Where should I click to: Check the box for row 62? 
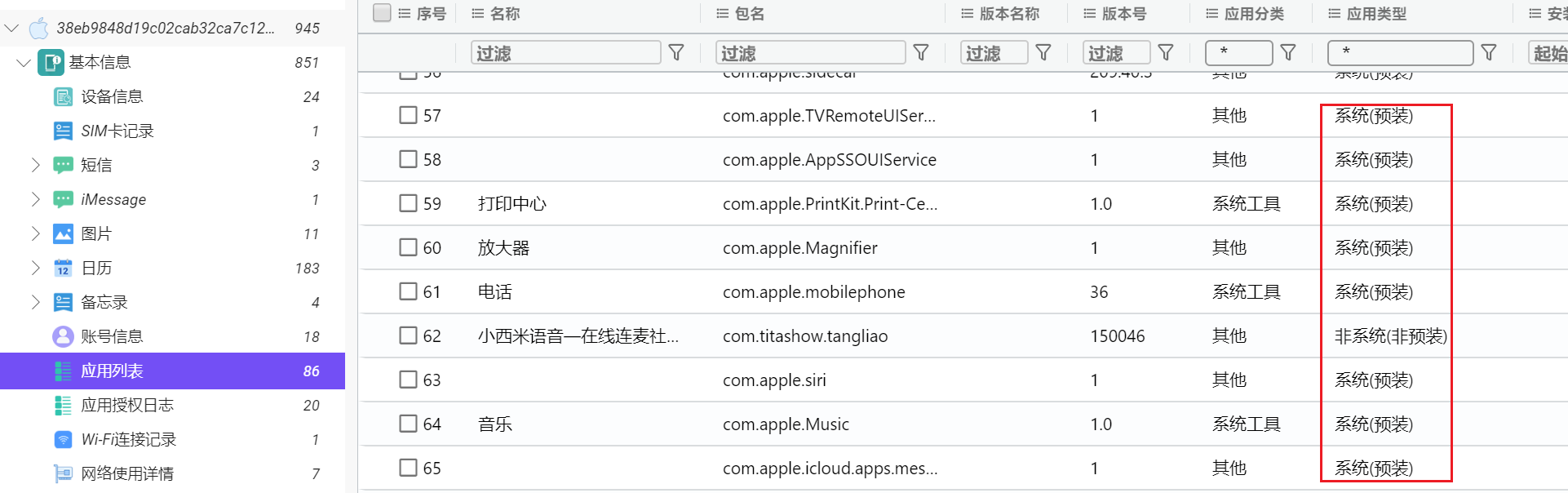click(408, 335)
